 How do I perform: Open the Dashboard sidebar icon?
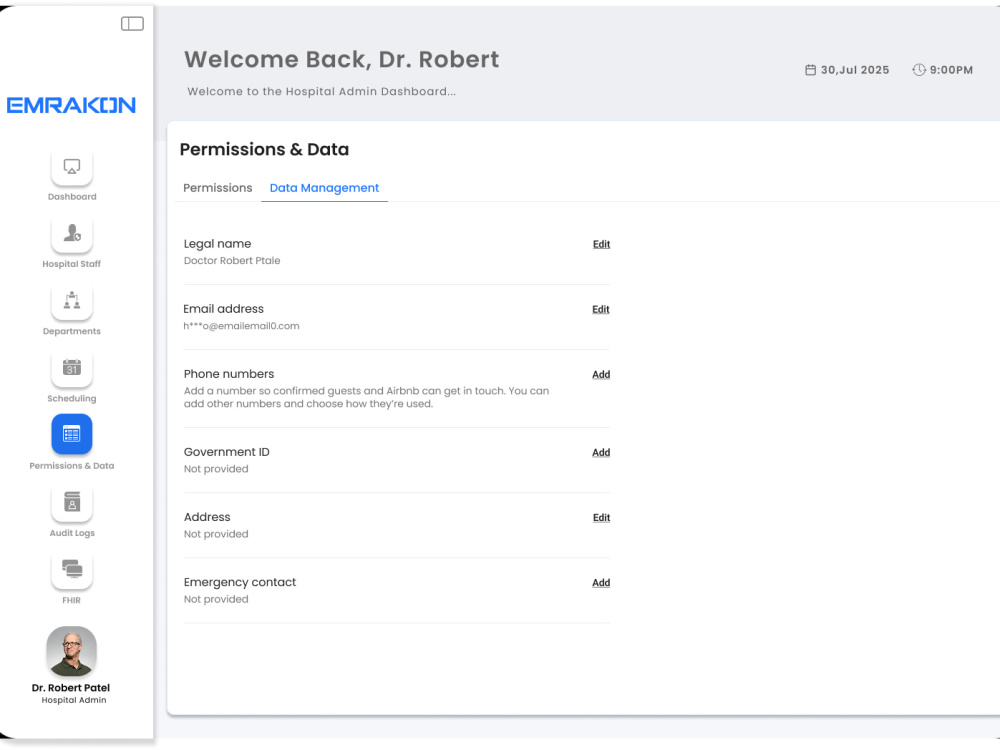coord(71,166)
